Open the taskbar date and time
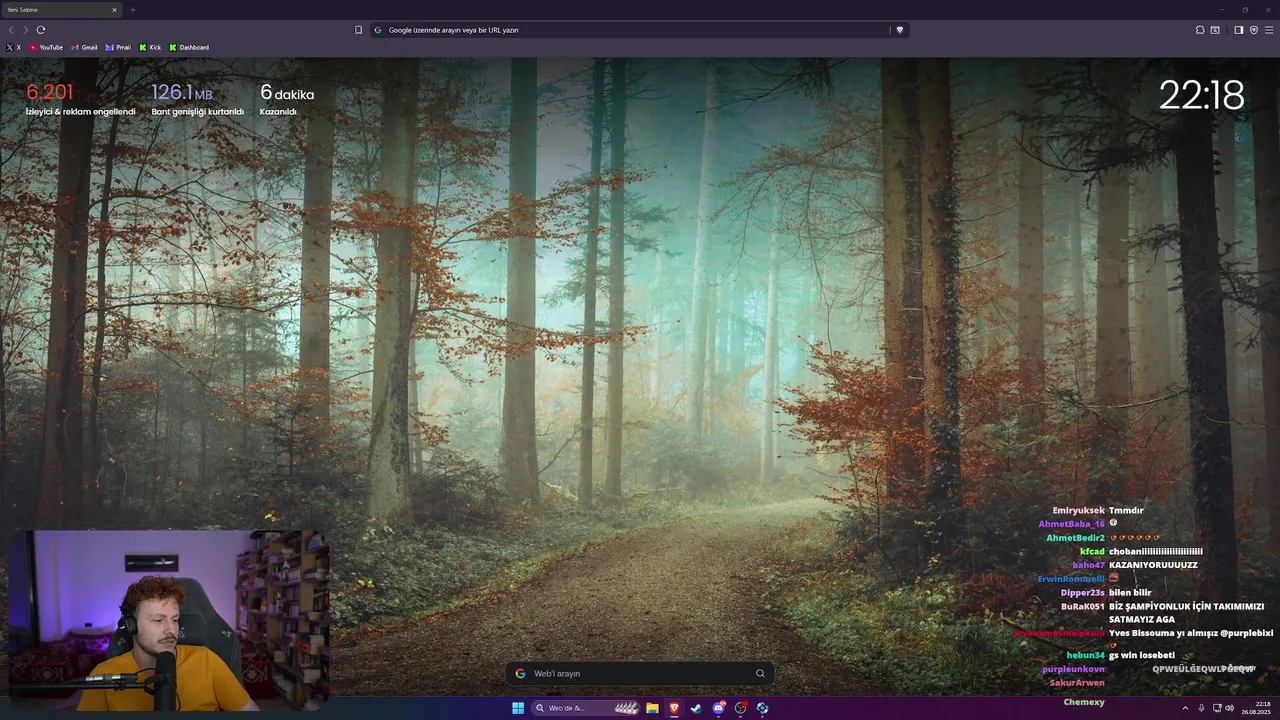The width and height of the screenshot is (1280, 720). 1256,708
